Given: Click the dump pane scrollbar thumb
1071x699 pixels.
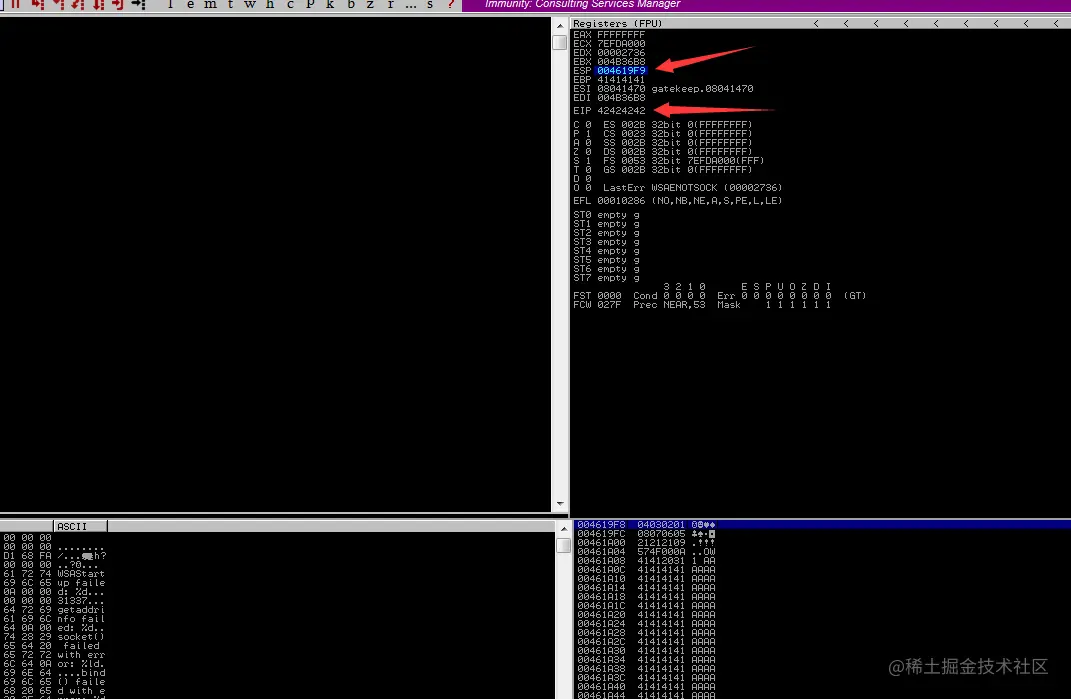Looking at the screenshot, I should coord(564,545).
